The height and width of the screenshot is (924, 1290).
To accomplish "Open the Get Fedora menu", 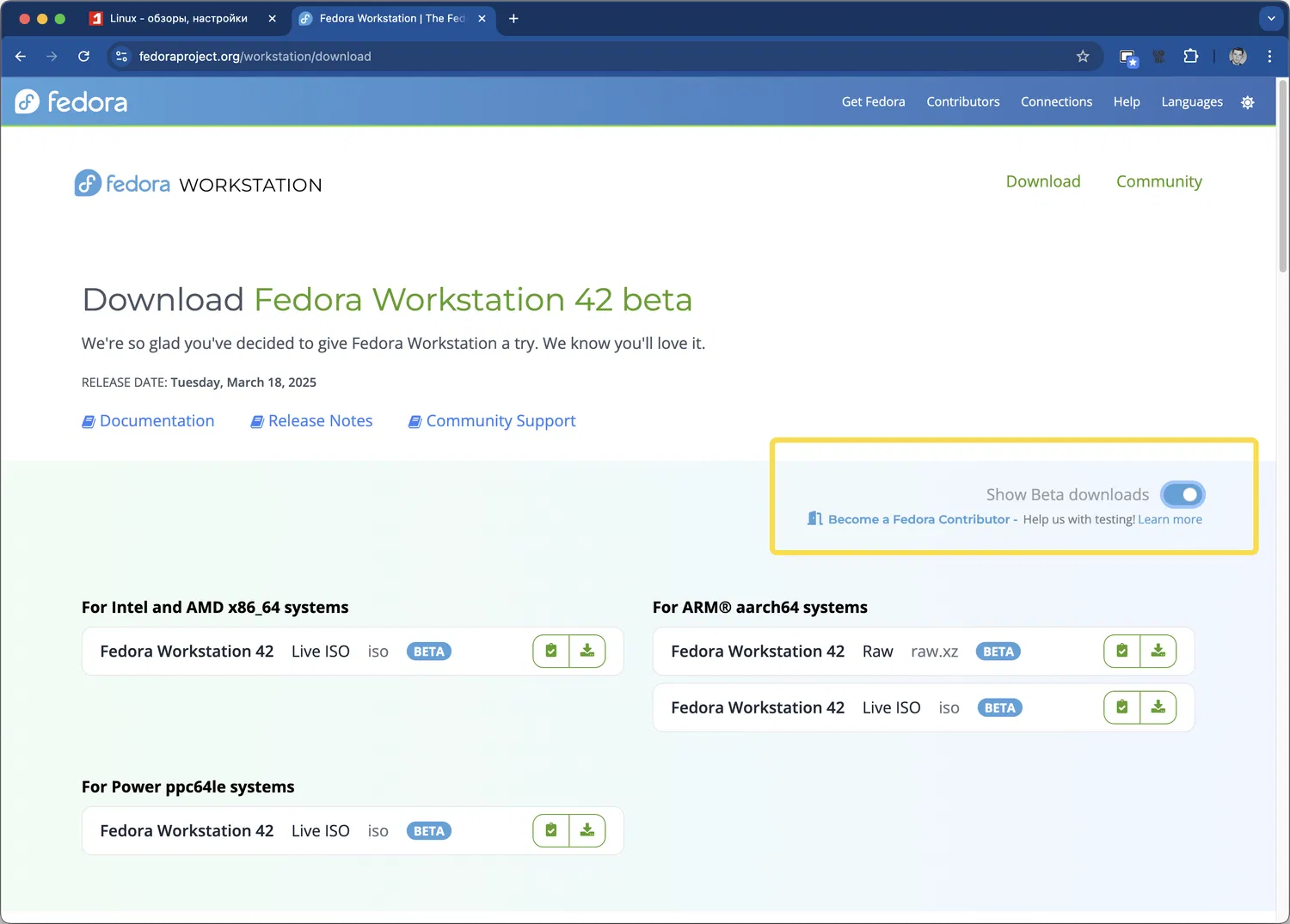I will click(873, 101).
